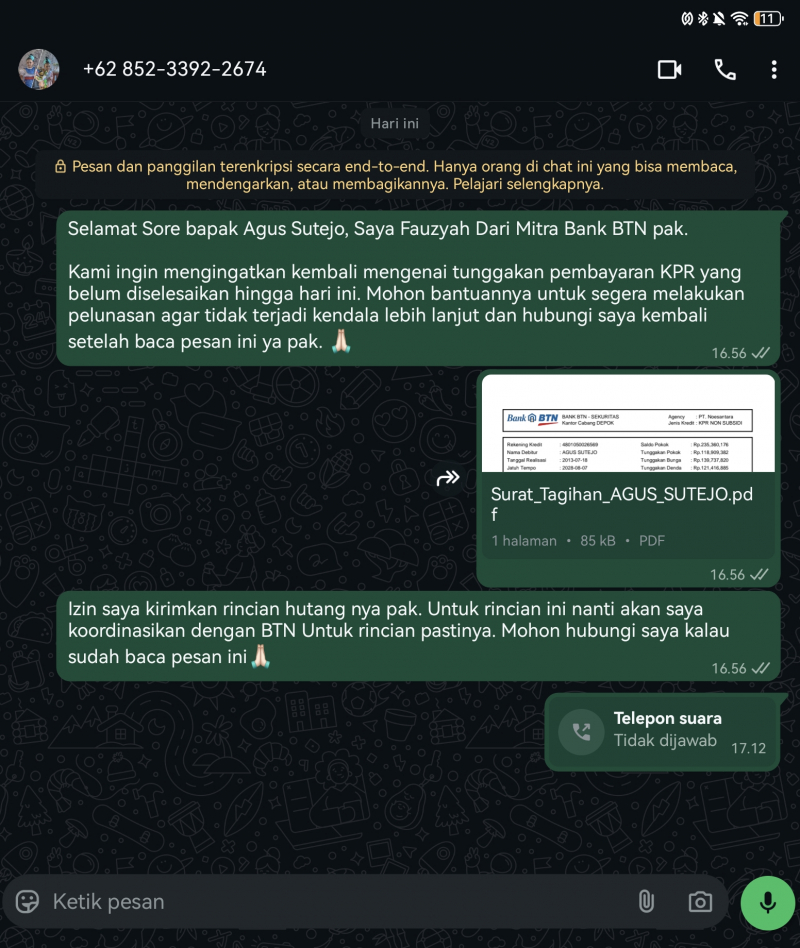Open contact info for +62 852-3392-2674

click(174, 70)
